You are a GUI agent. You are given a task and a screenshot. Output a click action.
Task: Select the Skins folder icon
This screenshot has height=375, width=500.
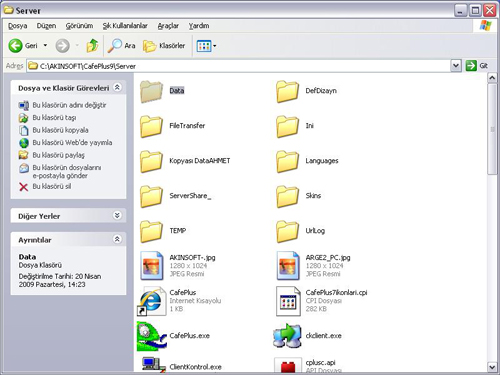point(287,196)
